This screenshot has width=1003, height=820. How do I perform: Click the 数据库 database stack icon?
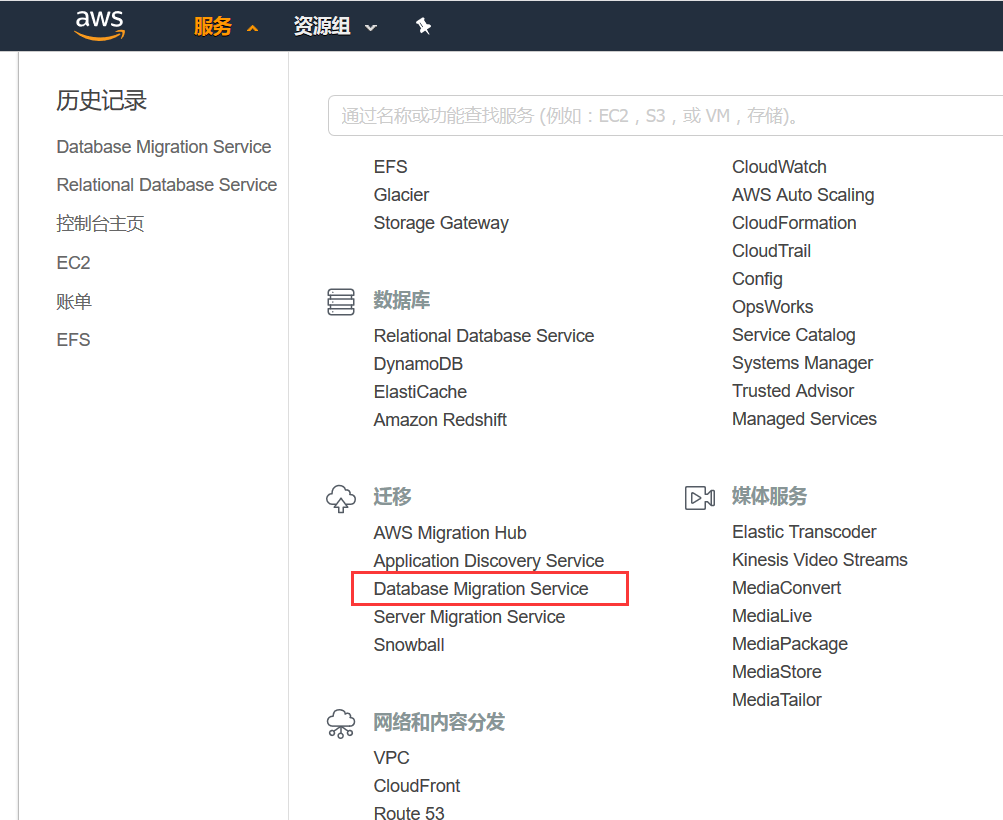click(341, 301)
